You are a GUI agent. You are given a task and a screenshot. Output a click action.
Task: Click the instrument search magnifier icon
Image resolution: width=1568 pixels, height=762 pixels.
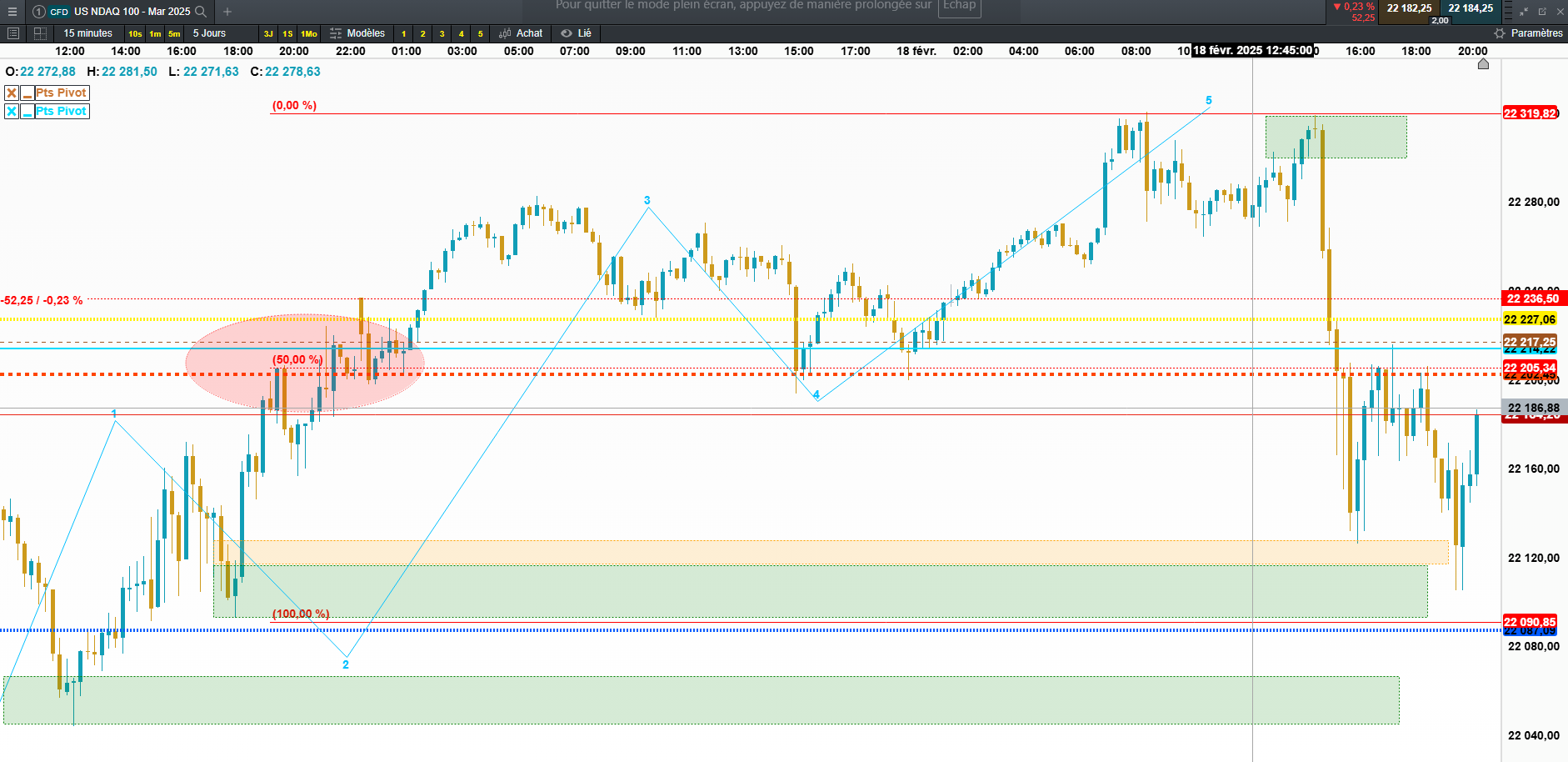pyautogui.click(x=201, y=12)
